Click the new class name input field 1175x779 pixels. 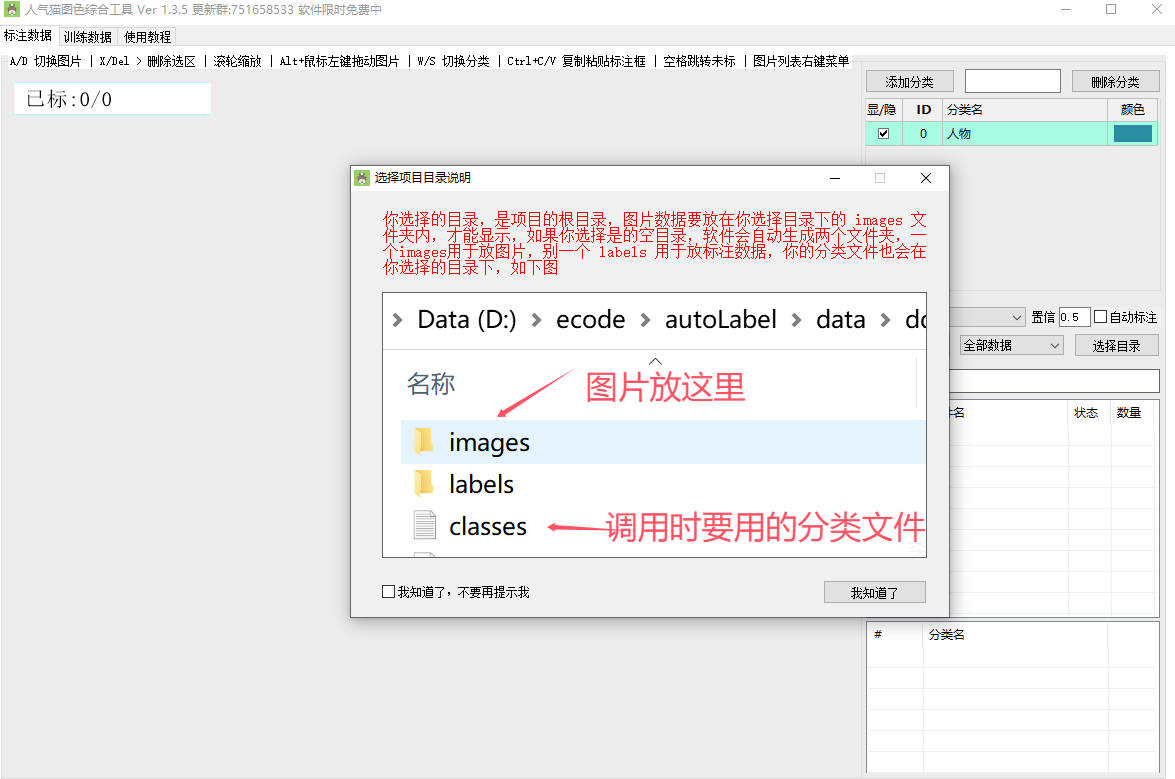click(1012, 81)
